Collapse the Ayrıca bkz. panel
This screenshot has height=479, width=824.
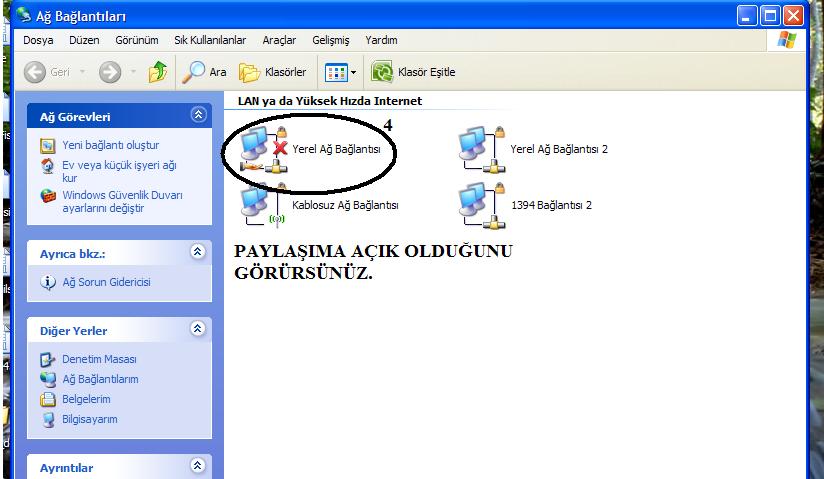198,252
